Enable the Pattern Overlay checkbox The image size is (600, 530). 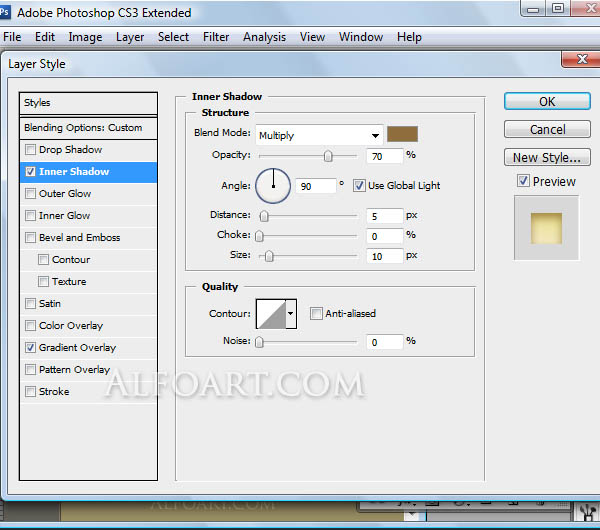pos(30,369)
